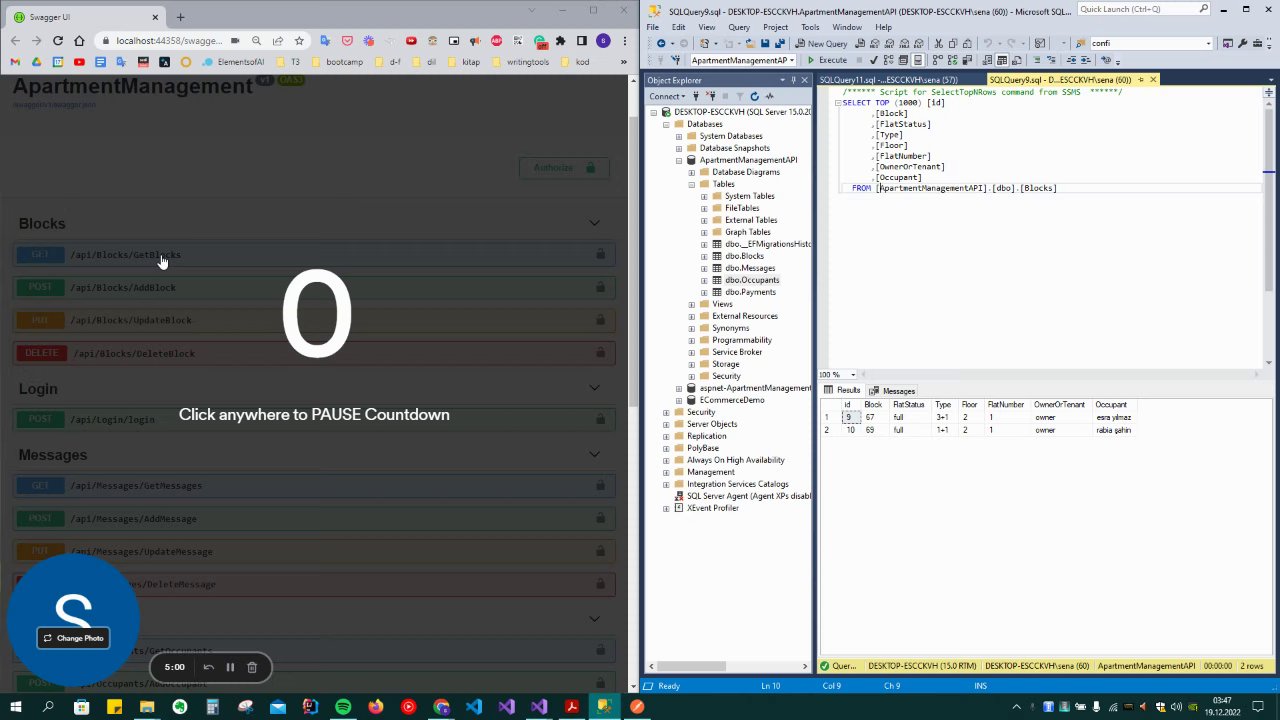Open Calculator from the taskbar
The image size is (1280, 720).
tap(212, 707)
